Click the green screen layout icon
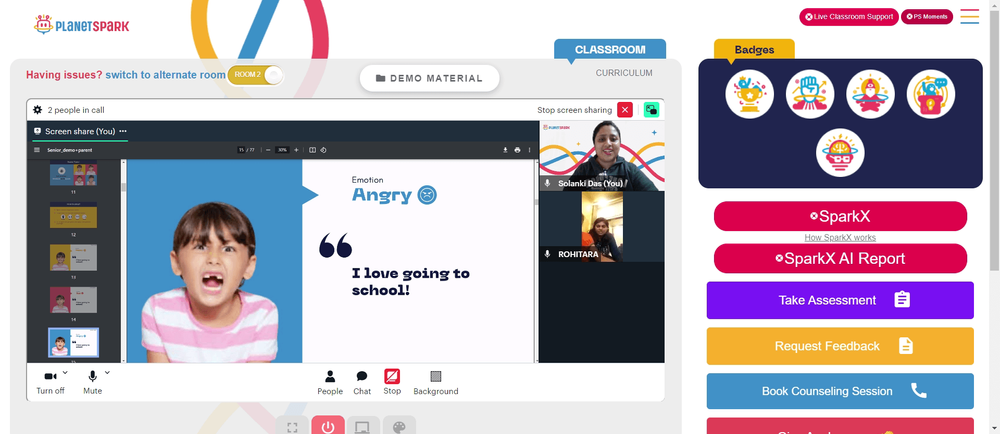Image resolution: width=1000 pixels, height=434 pixels. coord(651,110)
